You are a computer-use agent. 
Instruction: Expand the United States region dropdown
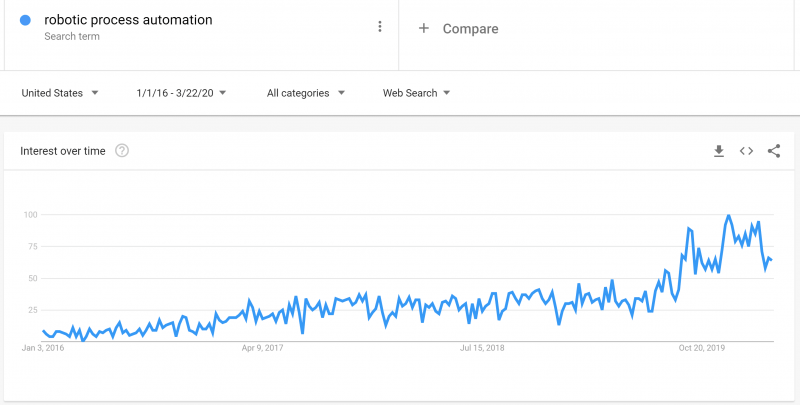(x=60, y=93)
